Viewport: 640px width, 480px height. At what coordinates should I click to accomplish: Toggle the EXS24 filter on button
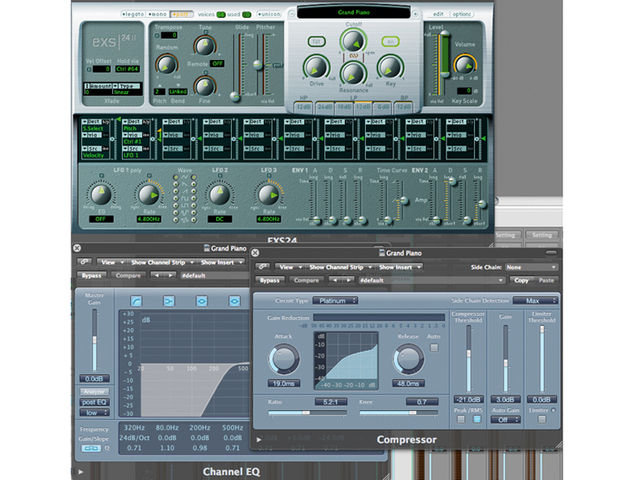[x=390, y=41]
